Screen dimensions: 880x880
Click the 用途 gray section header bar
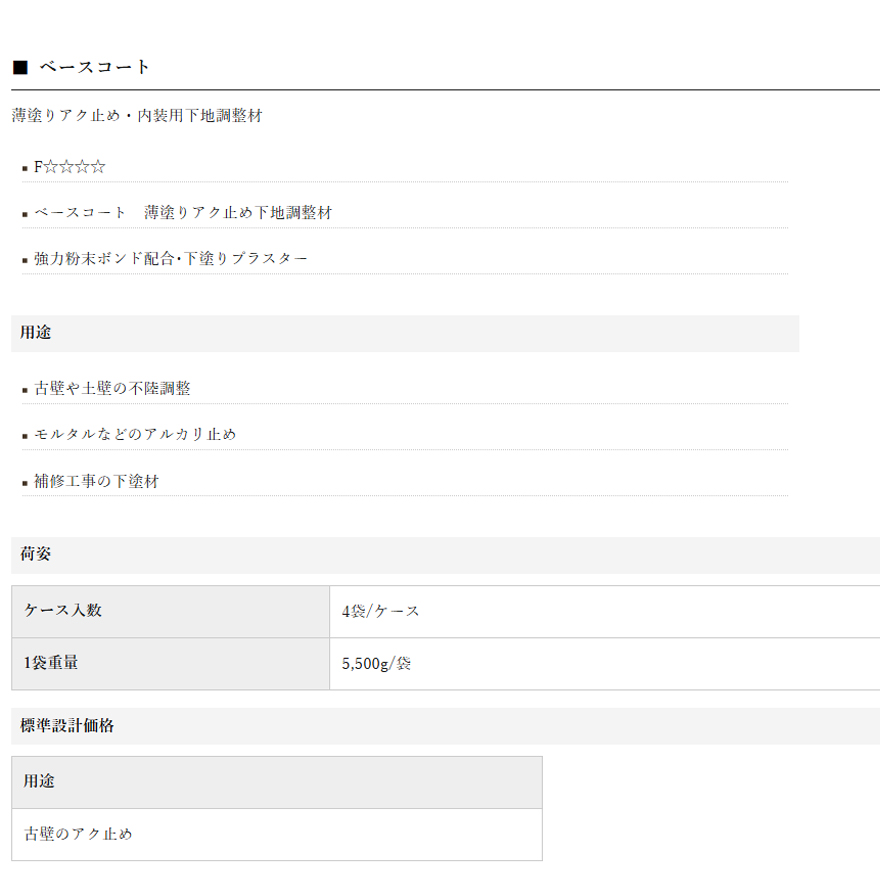pos(404,333)
